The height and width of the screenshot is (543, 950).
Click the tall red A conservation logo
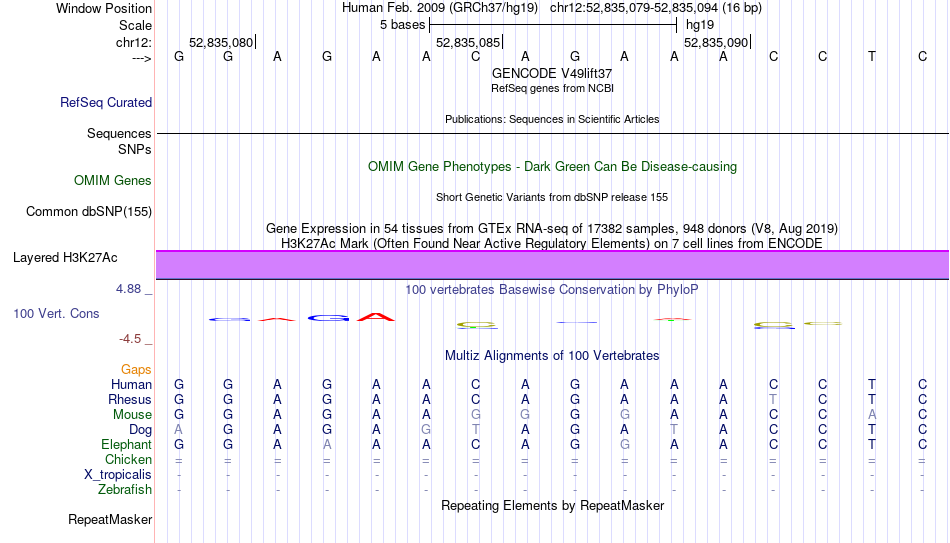376,317
